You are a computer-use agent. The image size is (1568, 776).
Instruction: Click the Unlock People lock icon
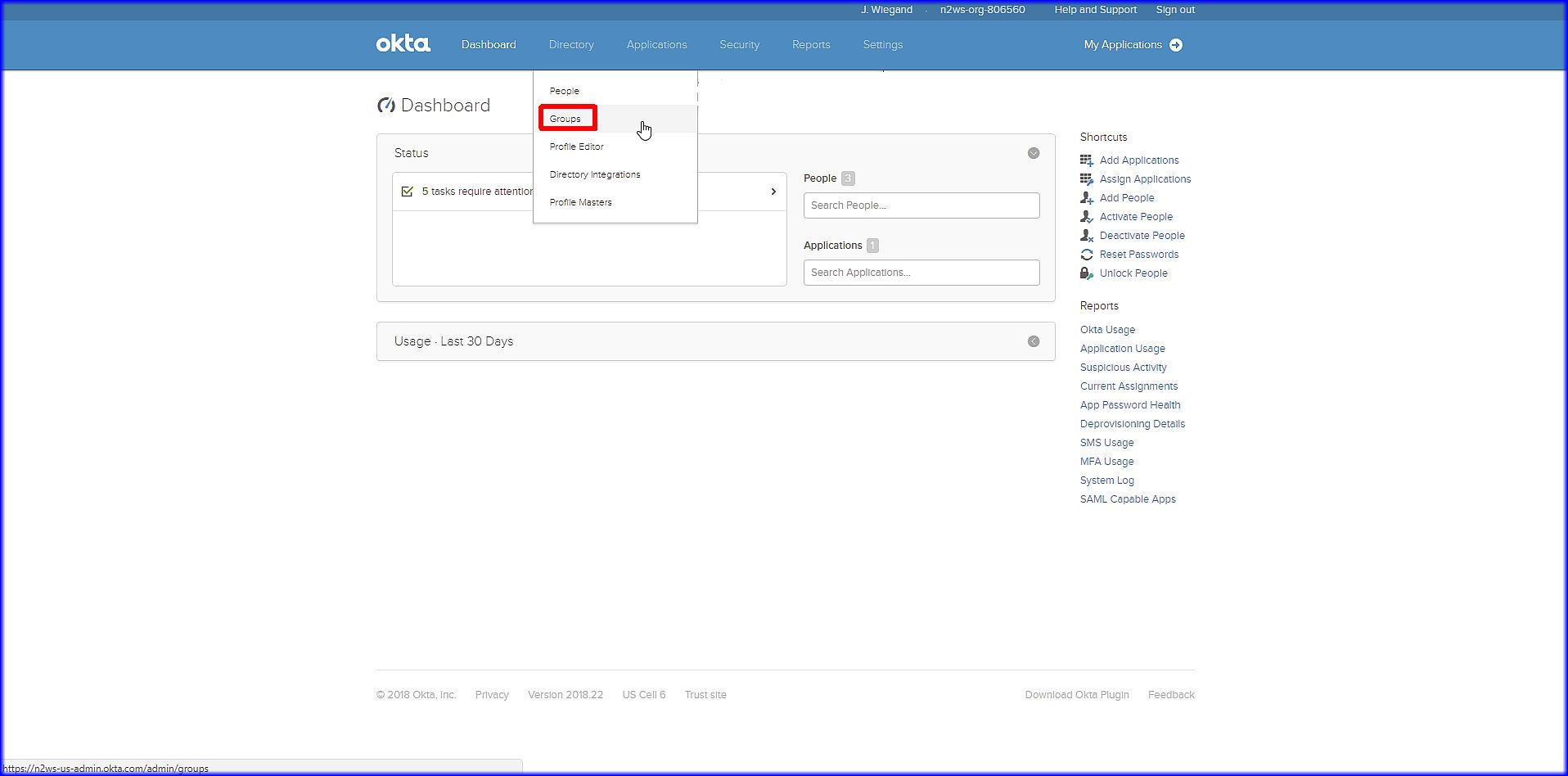1087,273
